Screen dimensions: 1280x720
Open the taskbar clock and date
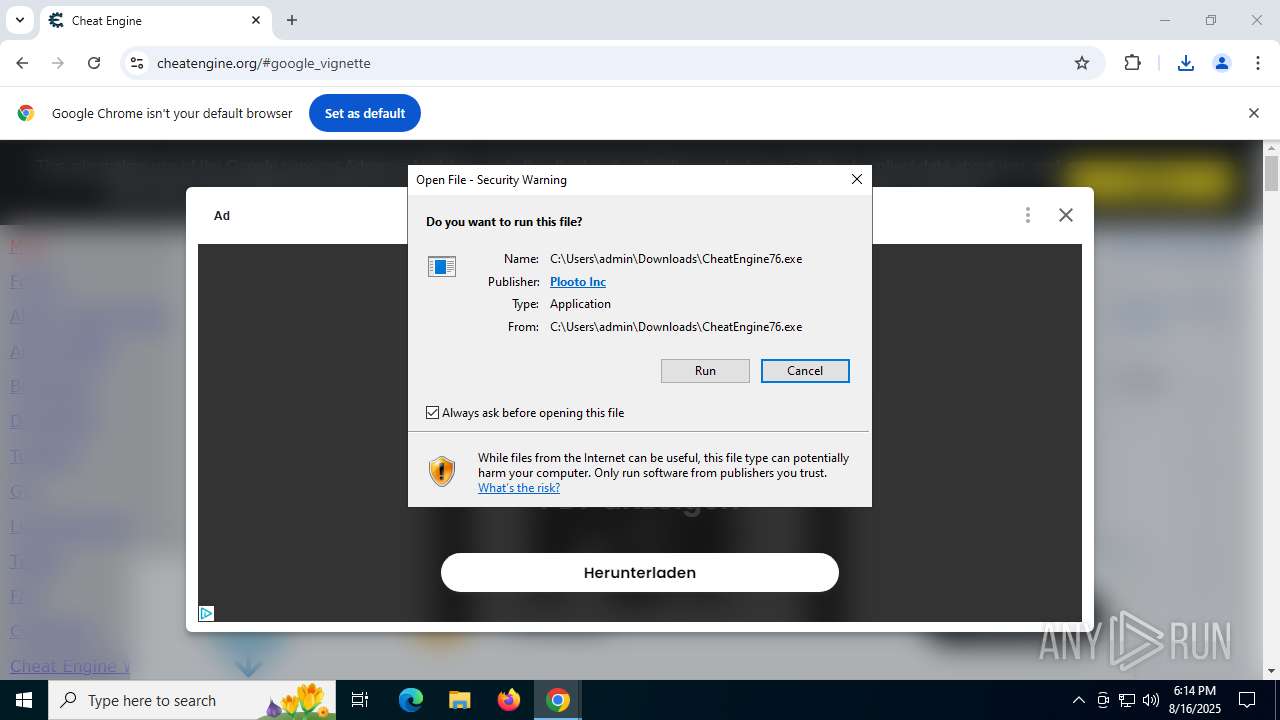coord(1195,700)
